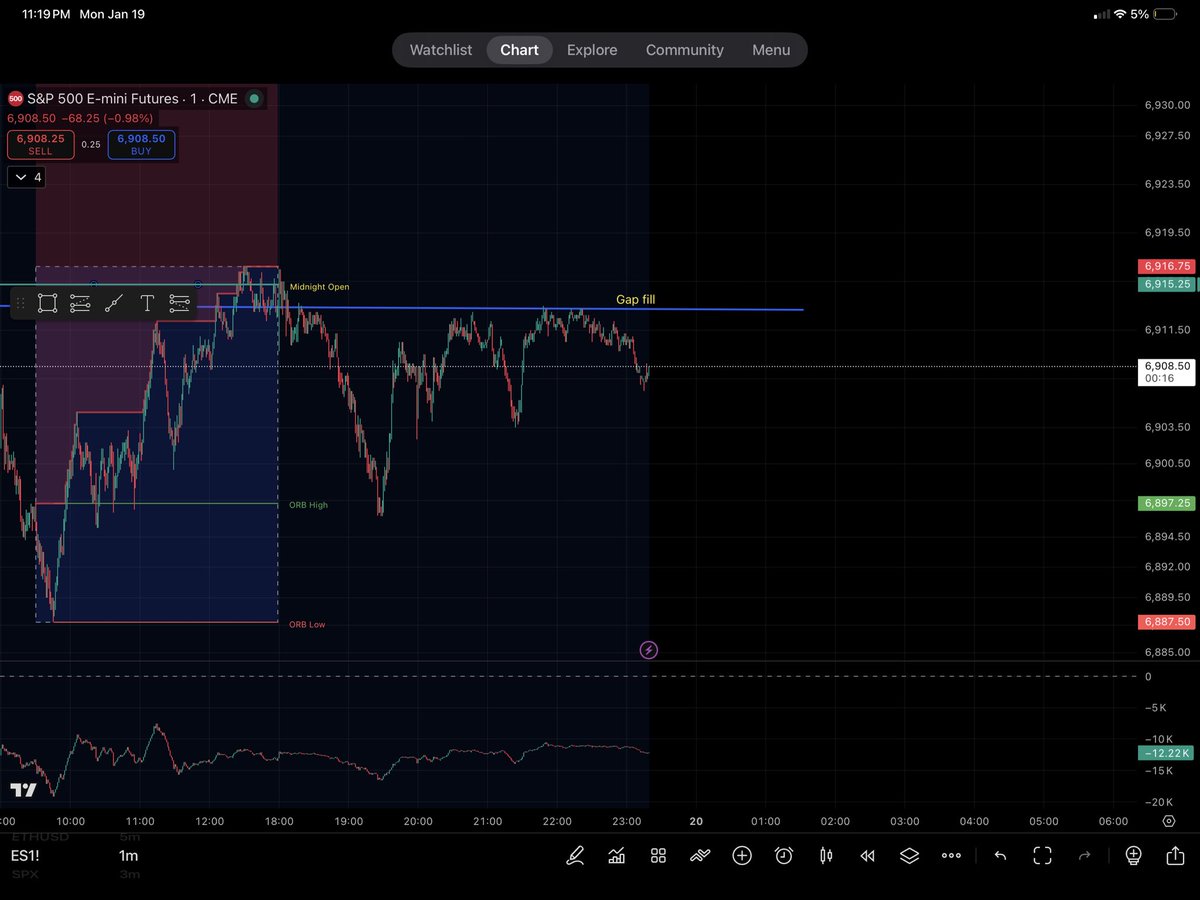Screen dimensions: 1200x900
Task: Tap the 18:00 time axis label
Action: [279, 822]
